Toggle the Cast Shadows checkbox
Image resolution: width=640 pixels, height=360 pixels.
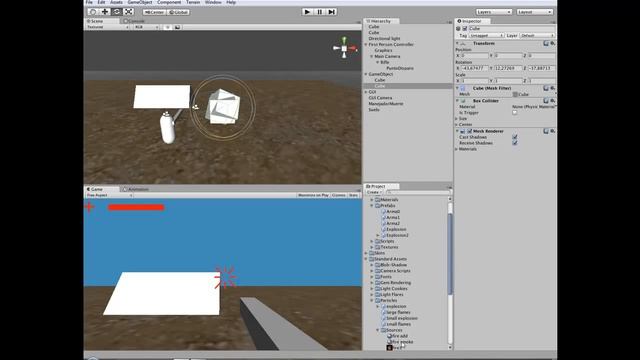(515, 137)
